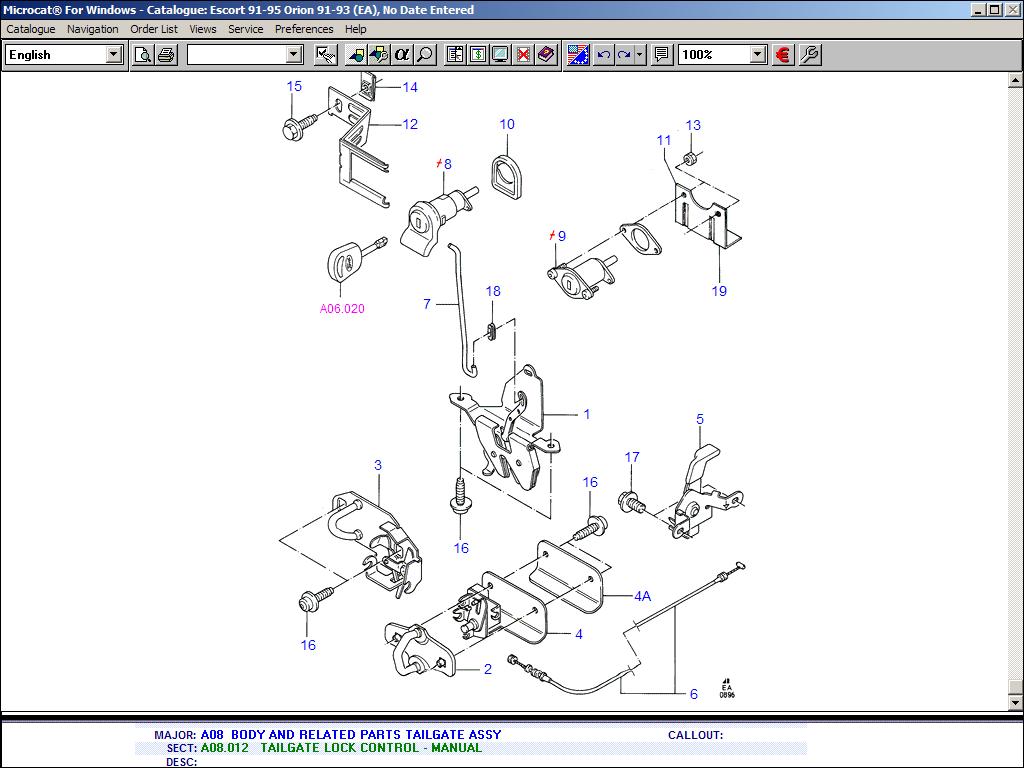Screen dimensions: 1024x768
Task: Open the Order List menu
Action: (154, 29)
